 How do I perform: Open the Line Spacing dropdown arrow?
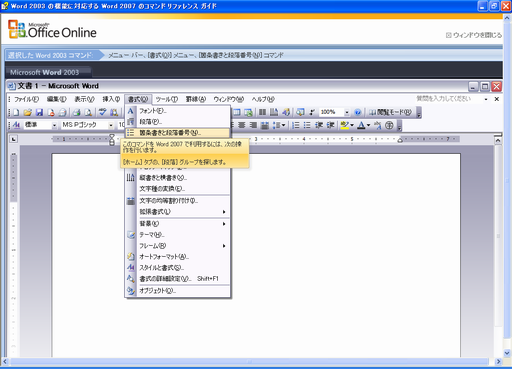coord(284,125)
